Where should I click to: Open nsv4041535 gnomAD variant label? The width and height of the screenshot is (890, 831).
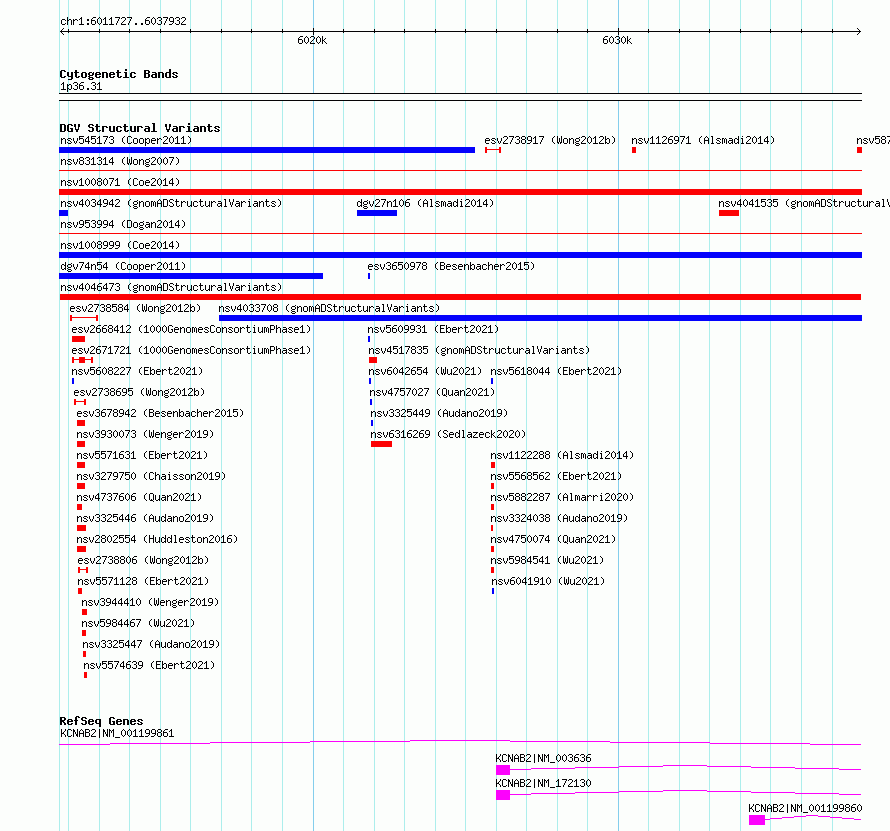click(804, 203)
